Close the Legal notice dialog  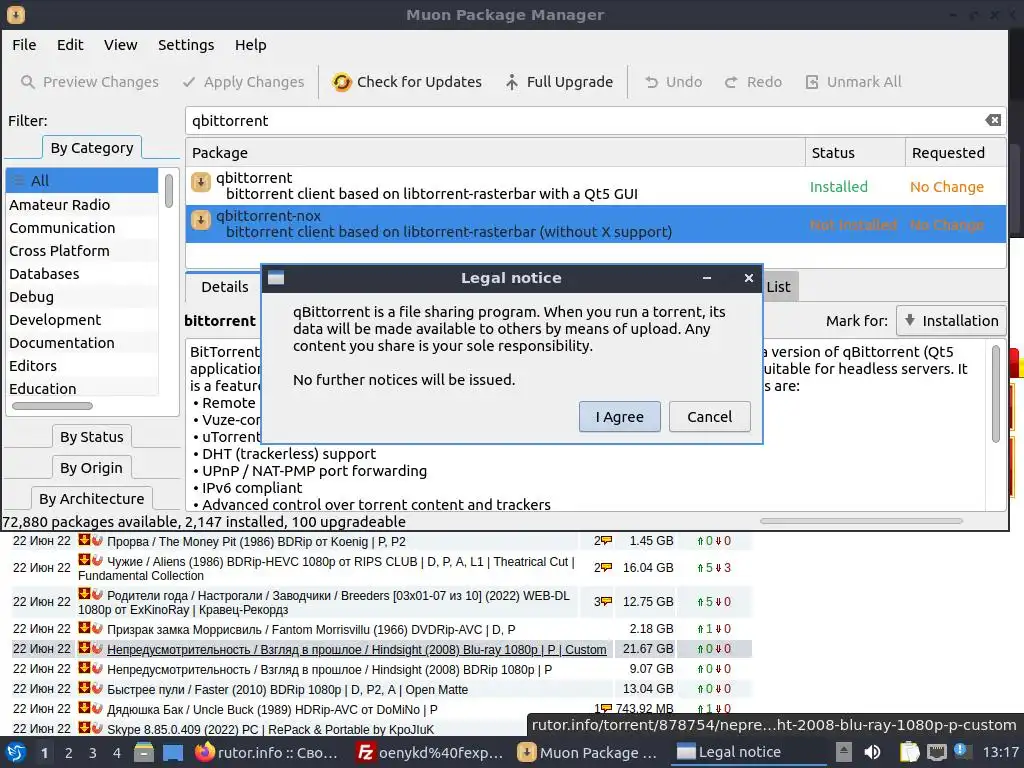coord(748,278)
